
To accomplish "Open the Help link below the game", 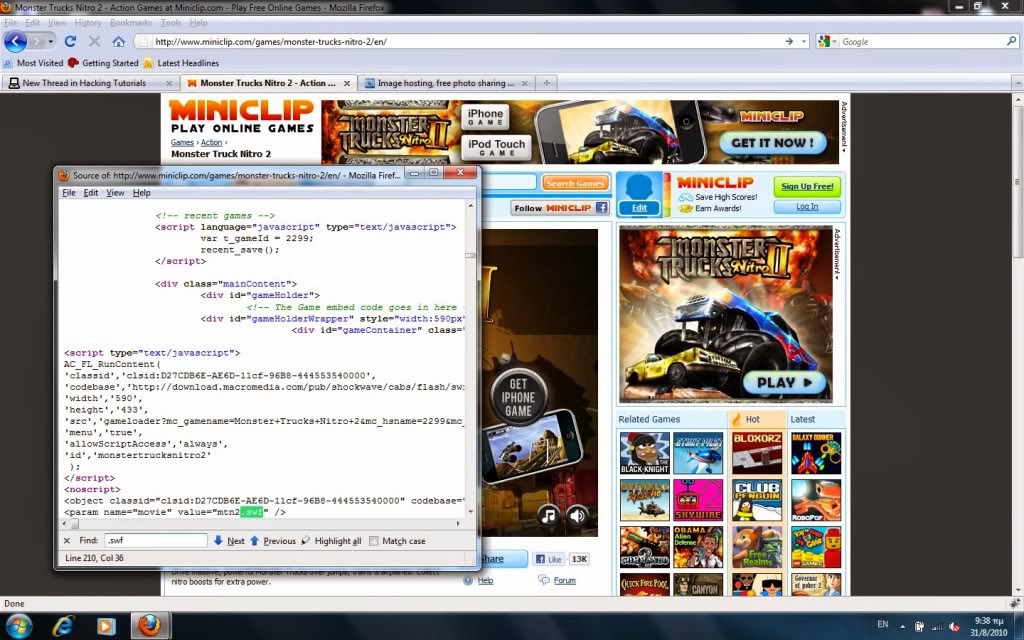I will 485,581.
